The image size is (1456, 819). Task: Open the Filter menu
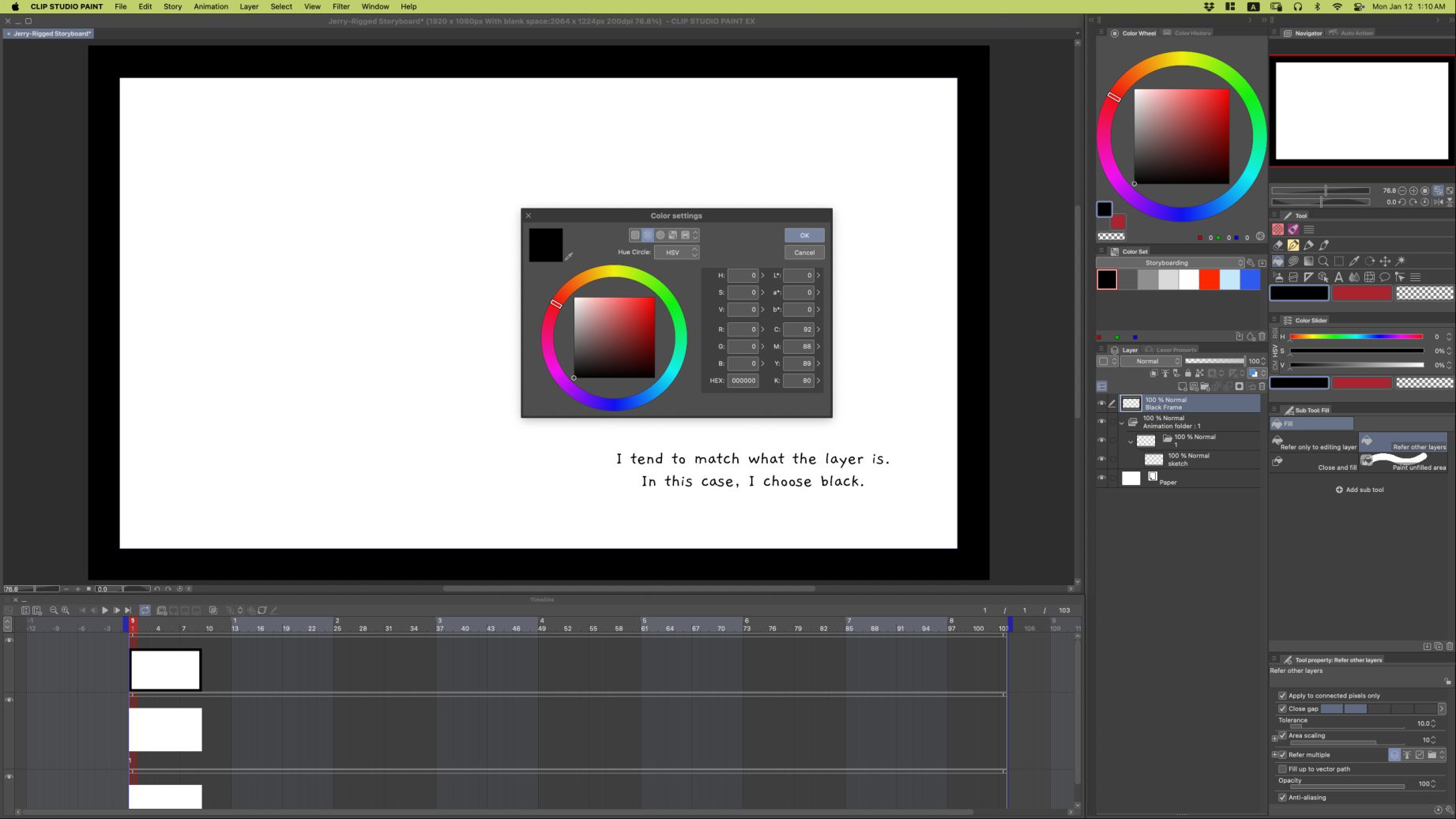(x=340, y=6)
